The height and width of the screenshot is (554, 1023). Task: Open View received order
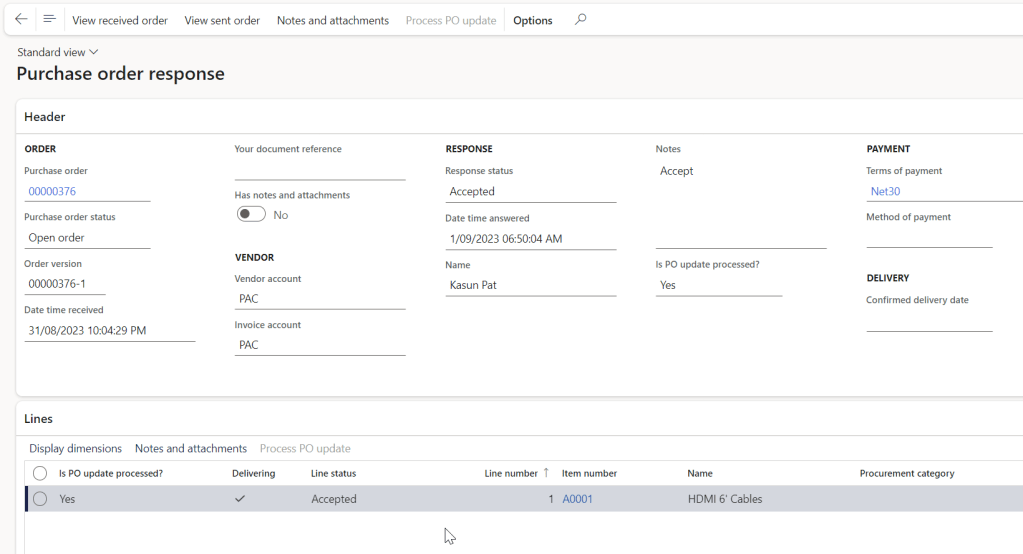point(120,20)
